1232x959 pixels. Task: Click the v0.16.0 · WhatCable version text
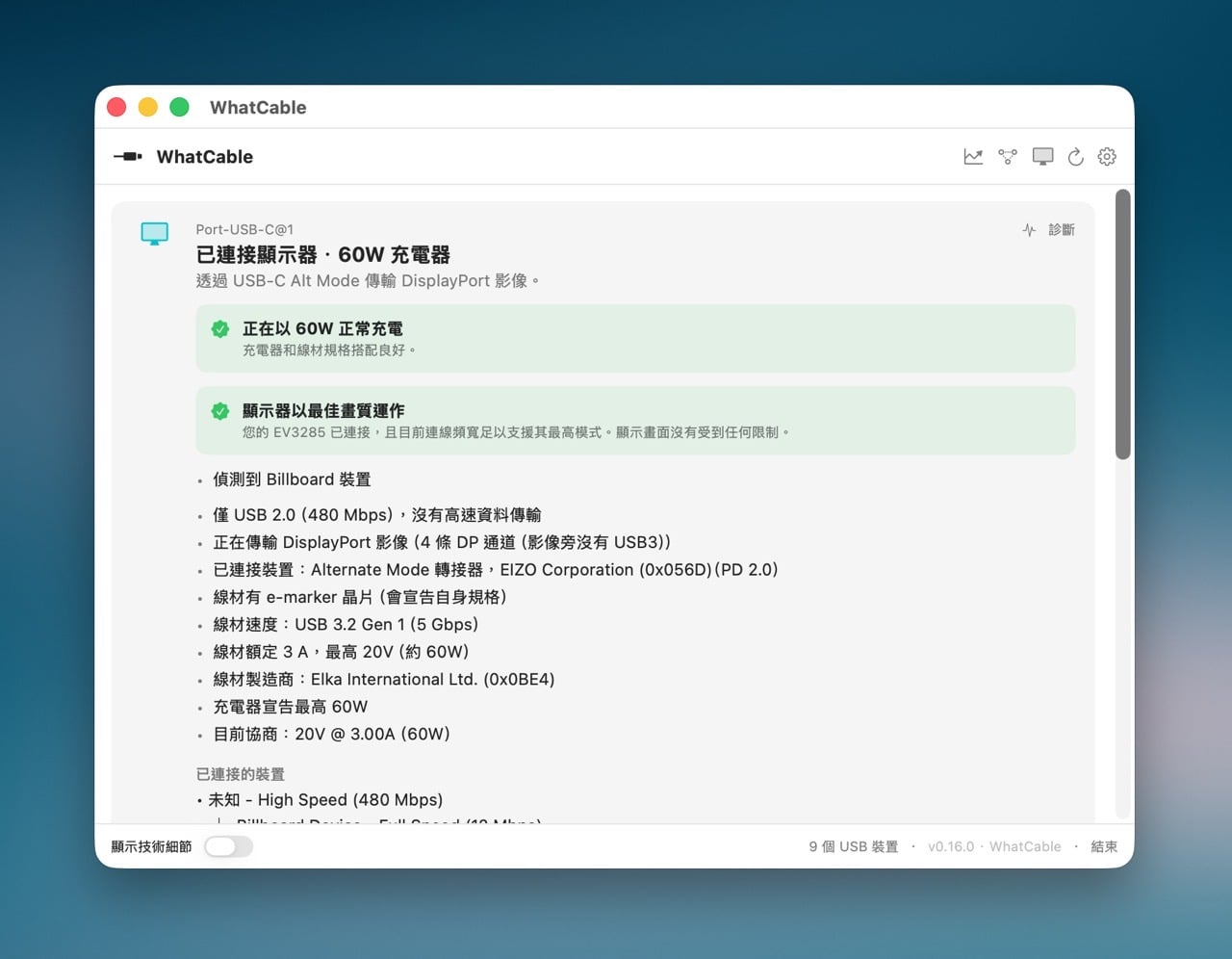point(994,846)
